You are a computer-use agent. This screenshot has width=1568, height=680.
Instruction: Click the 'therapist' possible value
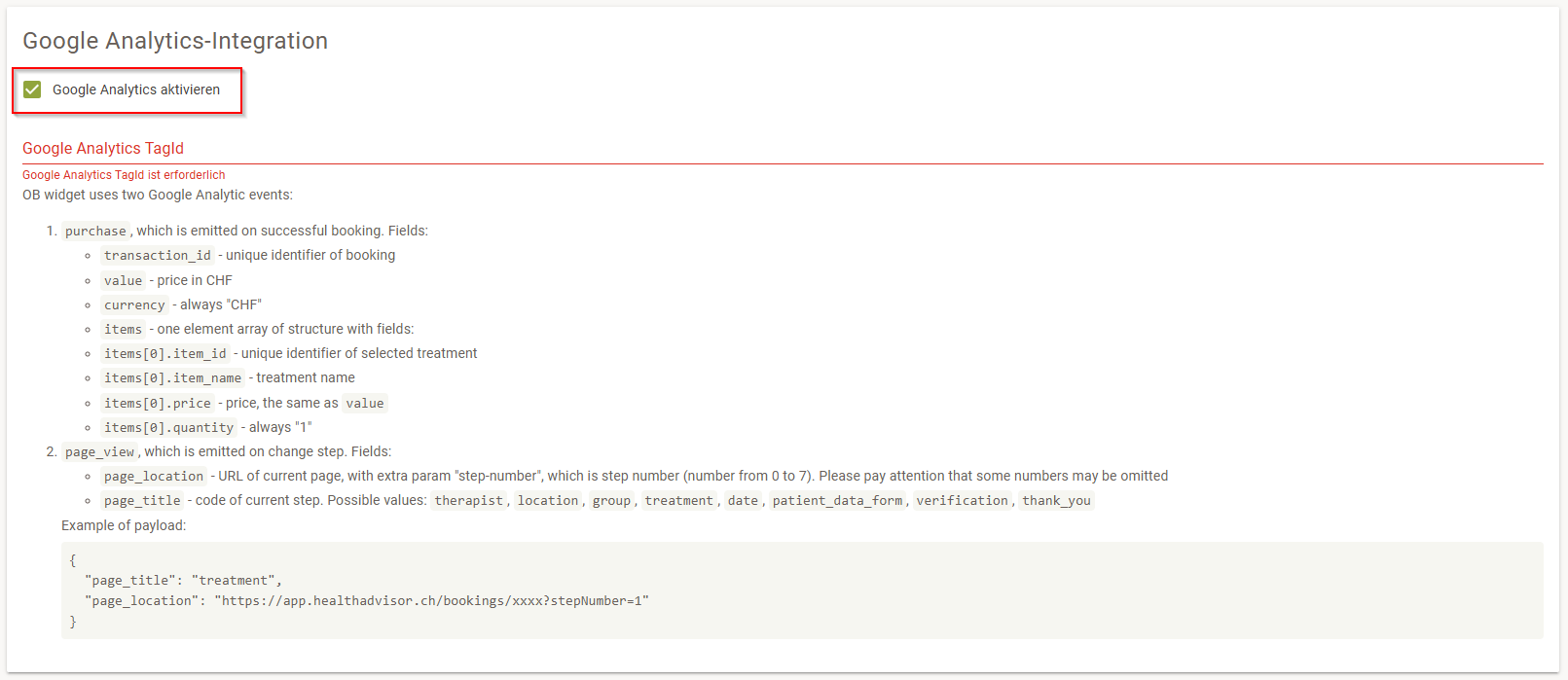468,500
